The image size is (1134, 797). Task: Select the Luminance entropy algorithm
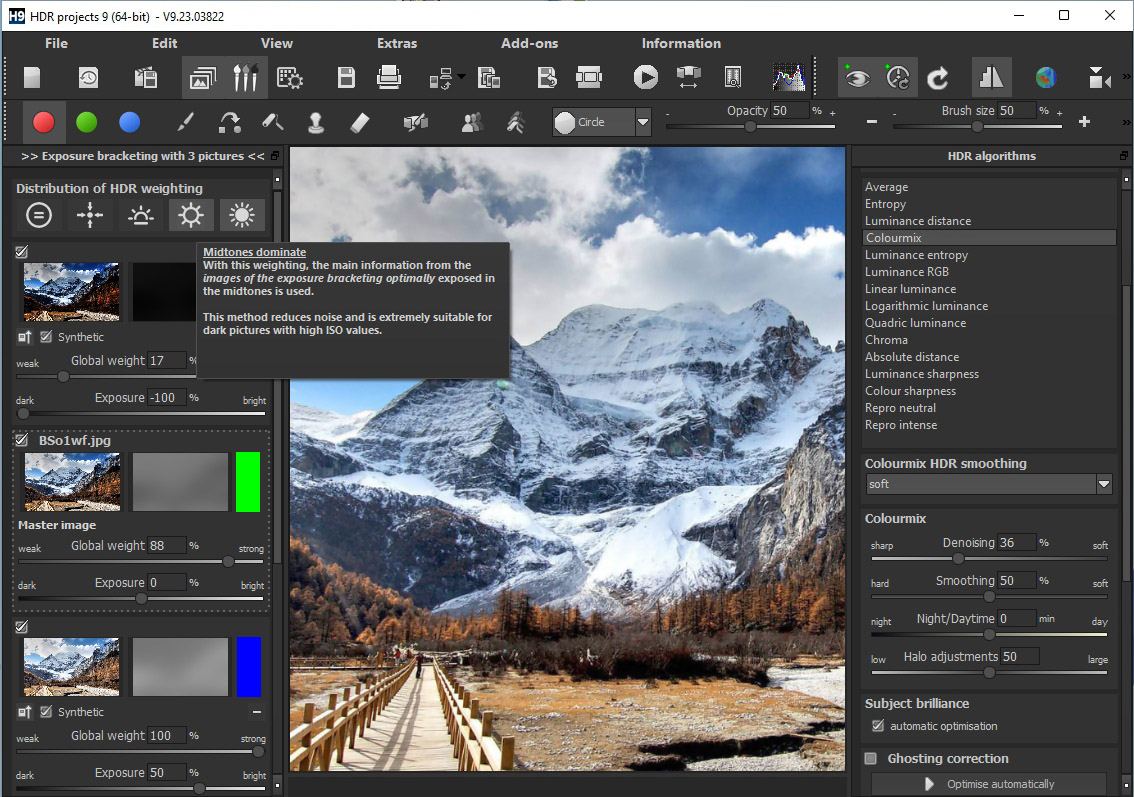pos(916,255)
